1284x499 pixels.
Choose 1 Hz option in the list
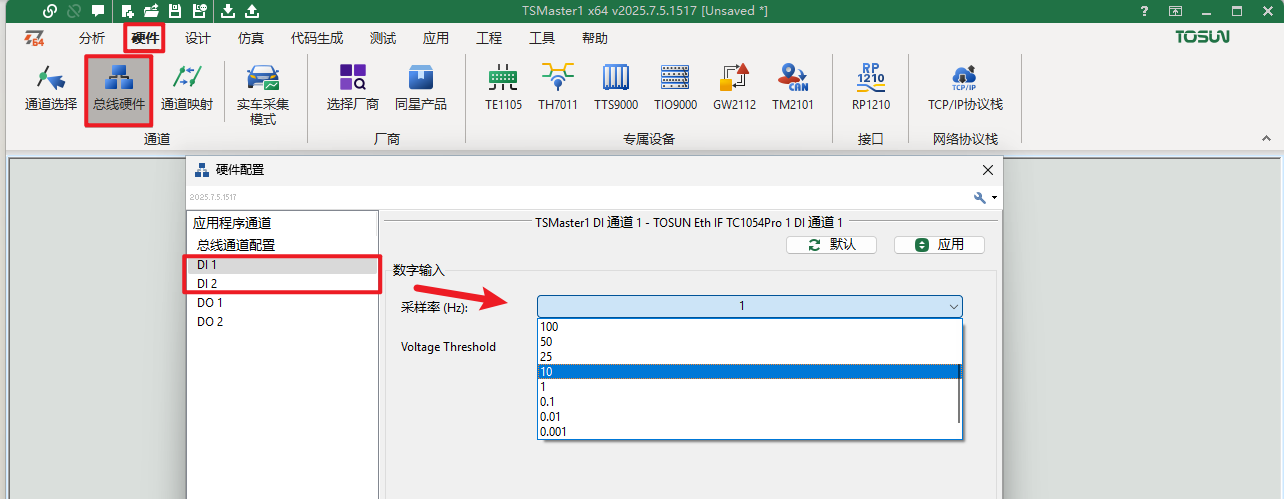point(748,387)
